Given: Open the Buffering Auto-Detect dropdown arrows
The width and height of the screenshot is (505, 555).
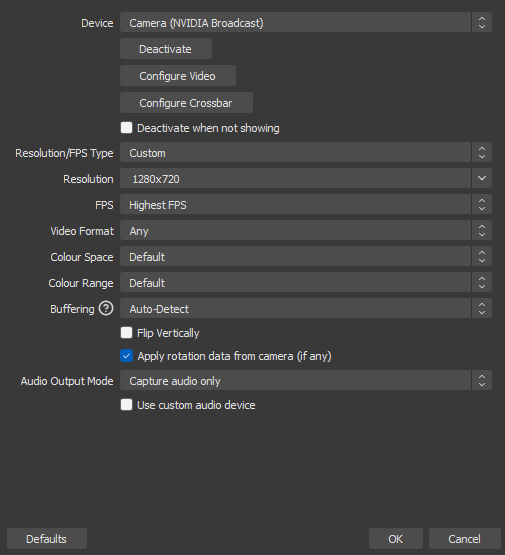Looking at the screenshot, I should pyautogui.click(x=482, y=308).
